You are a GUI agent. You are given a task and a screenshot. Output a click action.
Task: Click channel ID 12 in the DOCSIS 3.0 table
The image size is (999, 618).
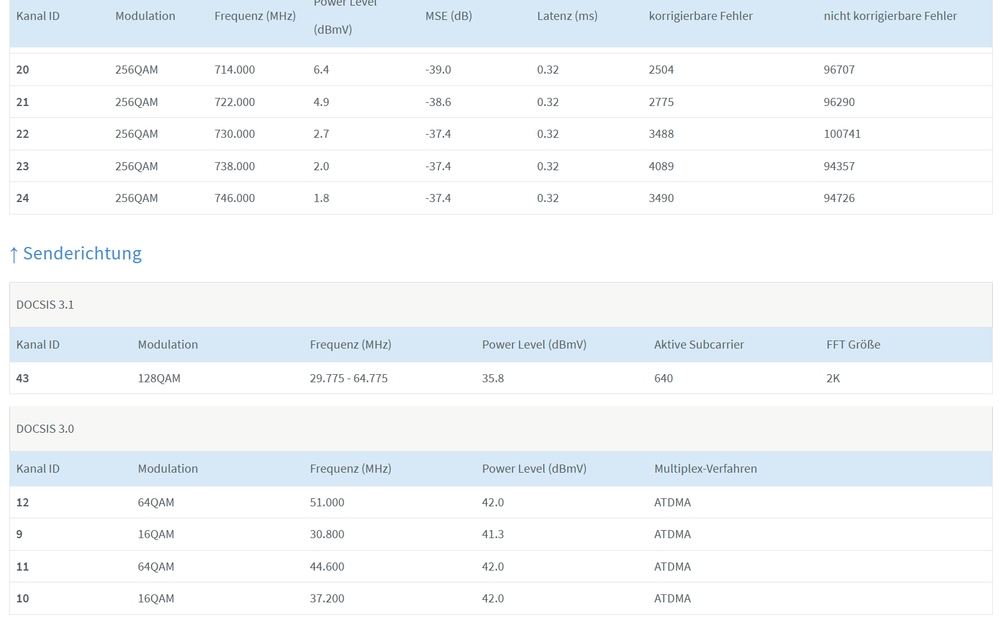[x=23, y=502]
